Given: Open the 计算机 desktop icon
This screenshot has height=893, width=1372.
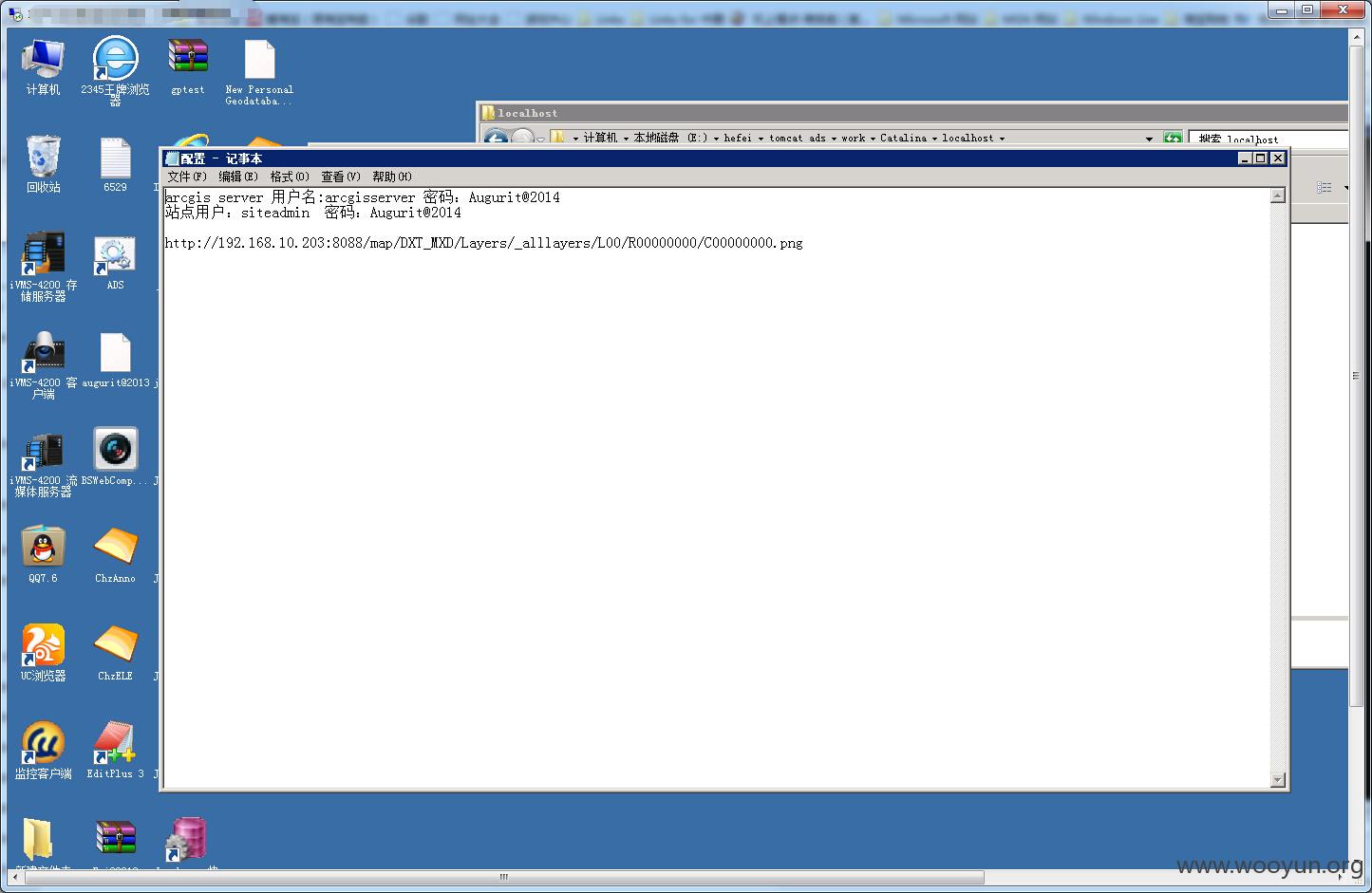Looking at the screenshot, I should tap(43, 66).
